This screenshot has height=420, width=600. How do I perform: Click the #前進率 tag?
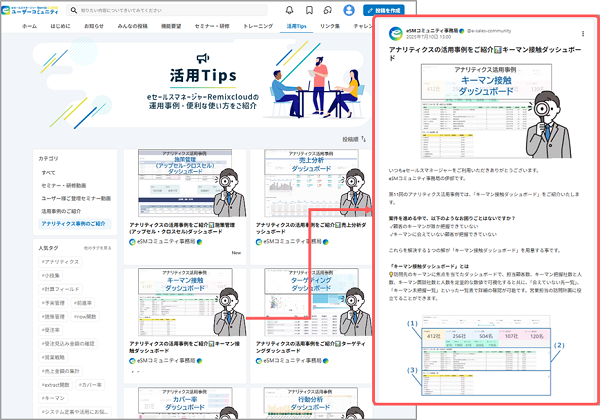[x=83, y=303]
